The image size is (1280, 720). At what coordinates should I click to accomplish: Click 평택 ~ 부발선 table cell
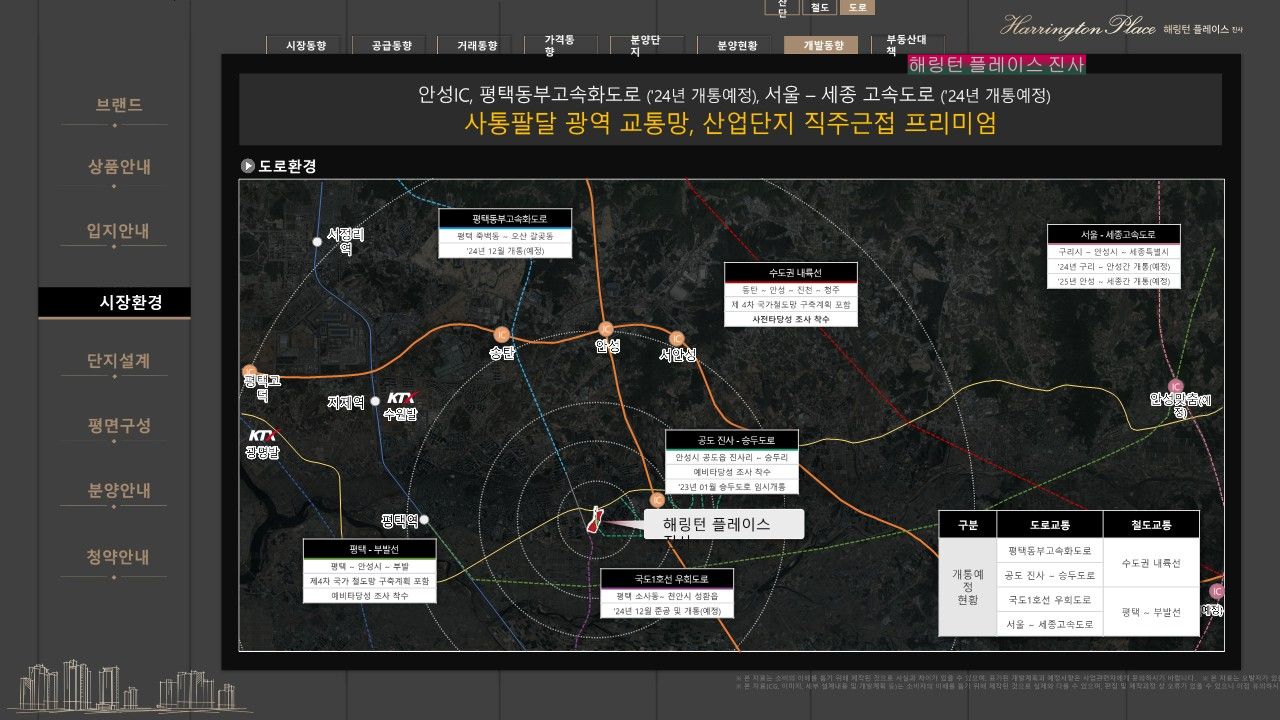tap(1151, 612)
